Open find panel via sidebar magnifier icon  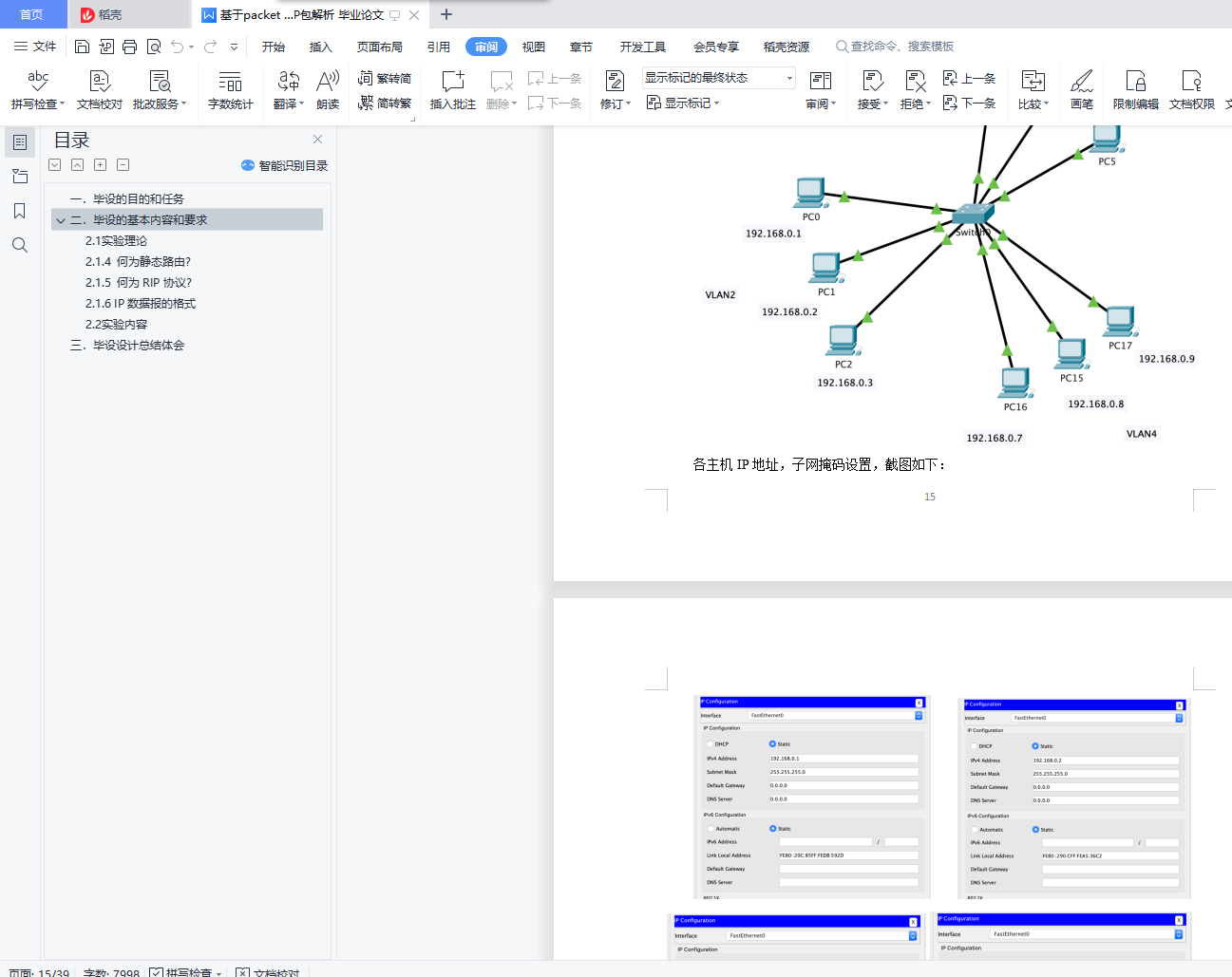pyautogui.click(x=20, y=245)
